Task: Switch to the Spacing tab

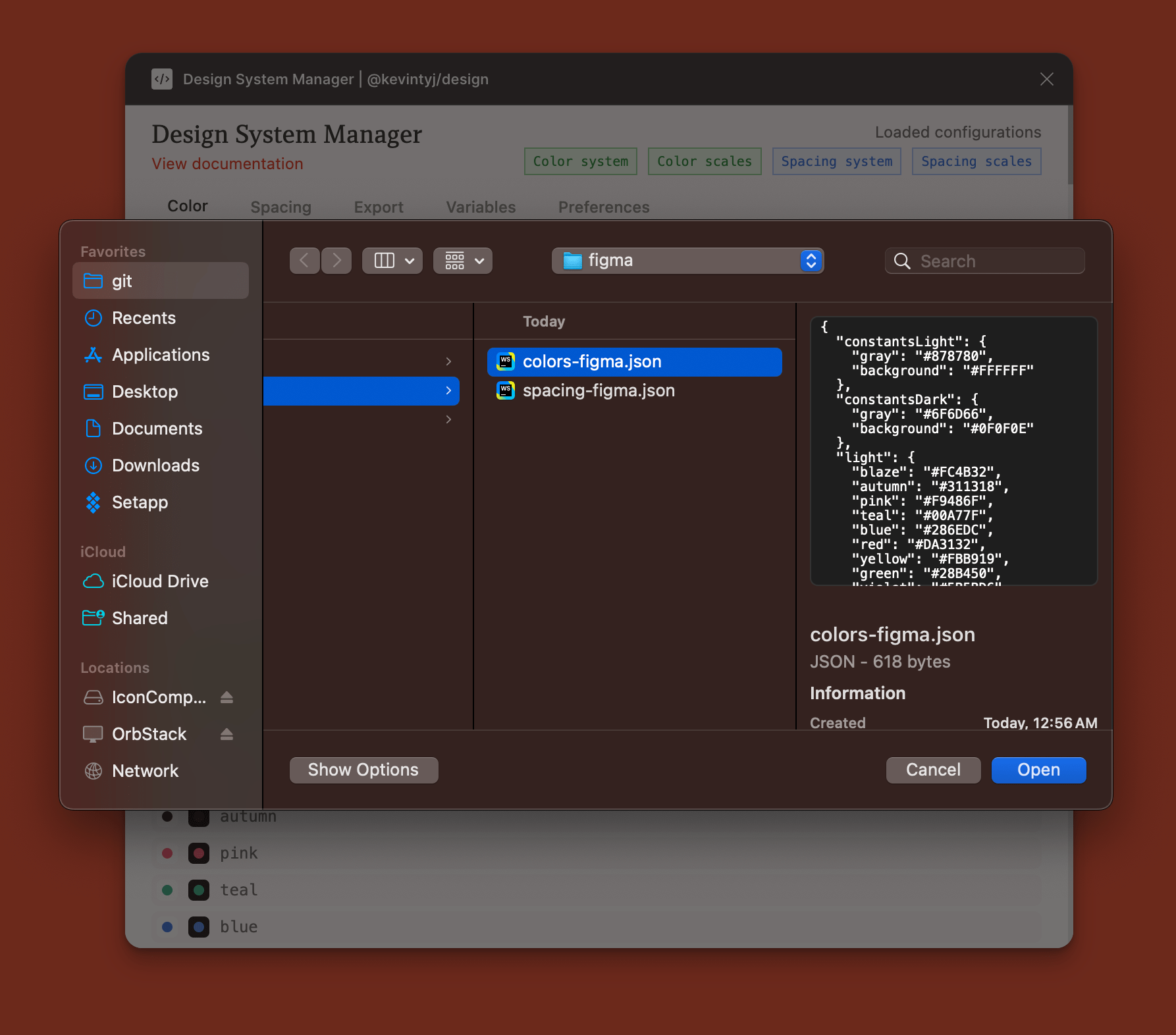Action: point(281,207)
